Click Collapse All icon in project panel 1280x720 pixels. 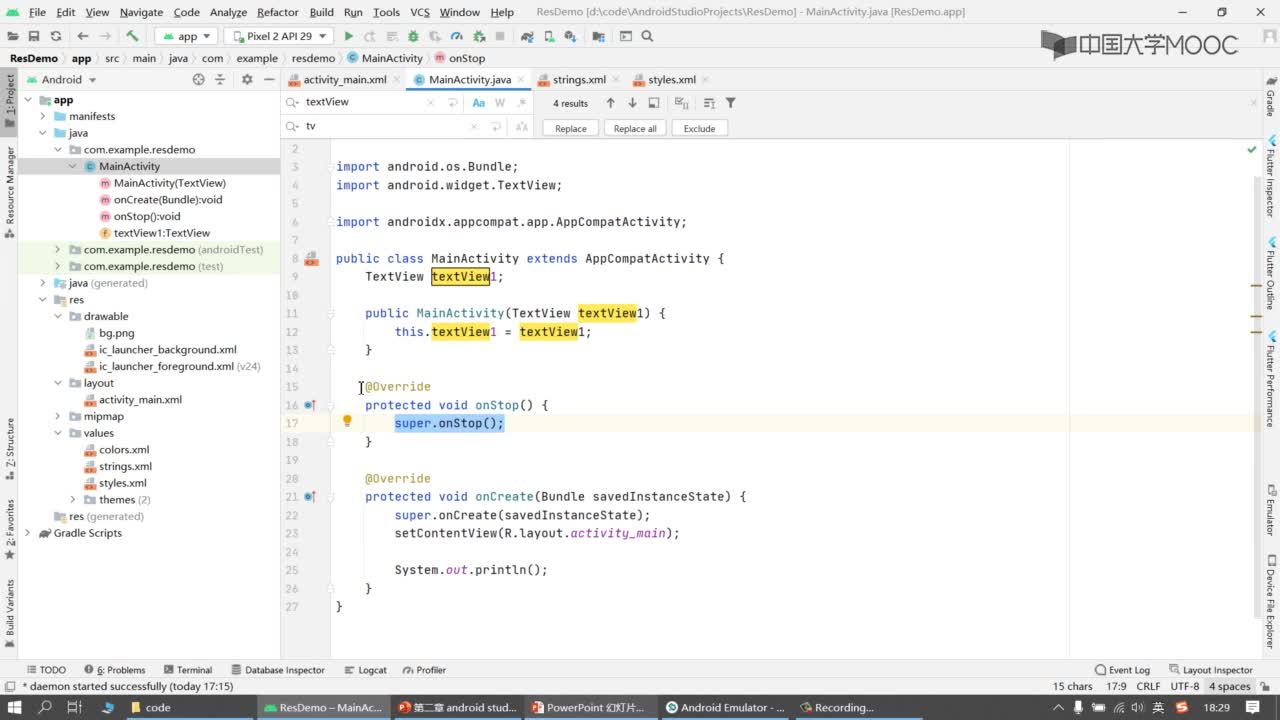[222, 79]
